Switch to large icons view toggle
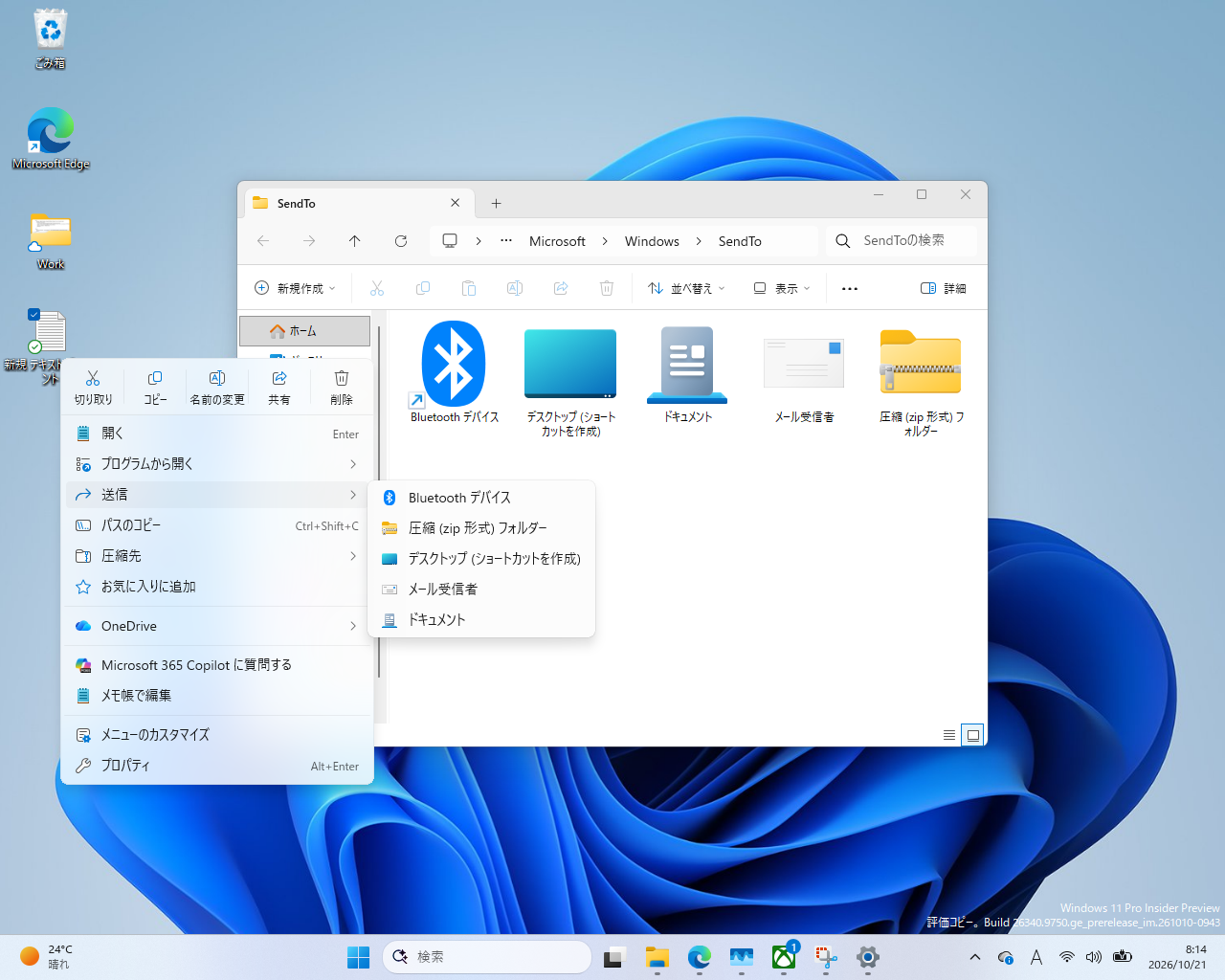 [x=972, y=735]
